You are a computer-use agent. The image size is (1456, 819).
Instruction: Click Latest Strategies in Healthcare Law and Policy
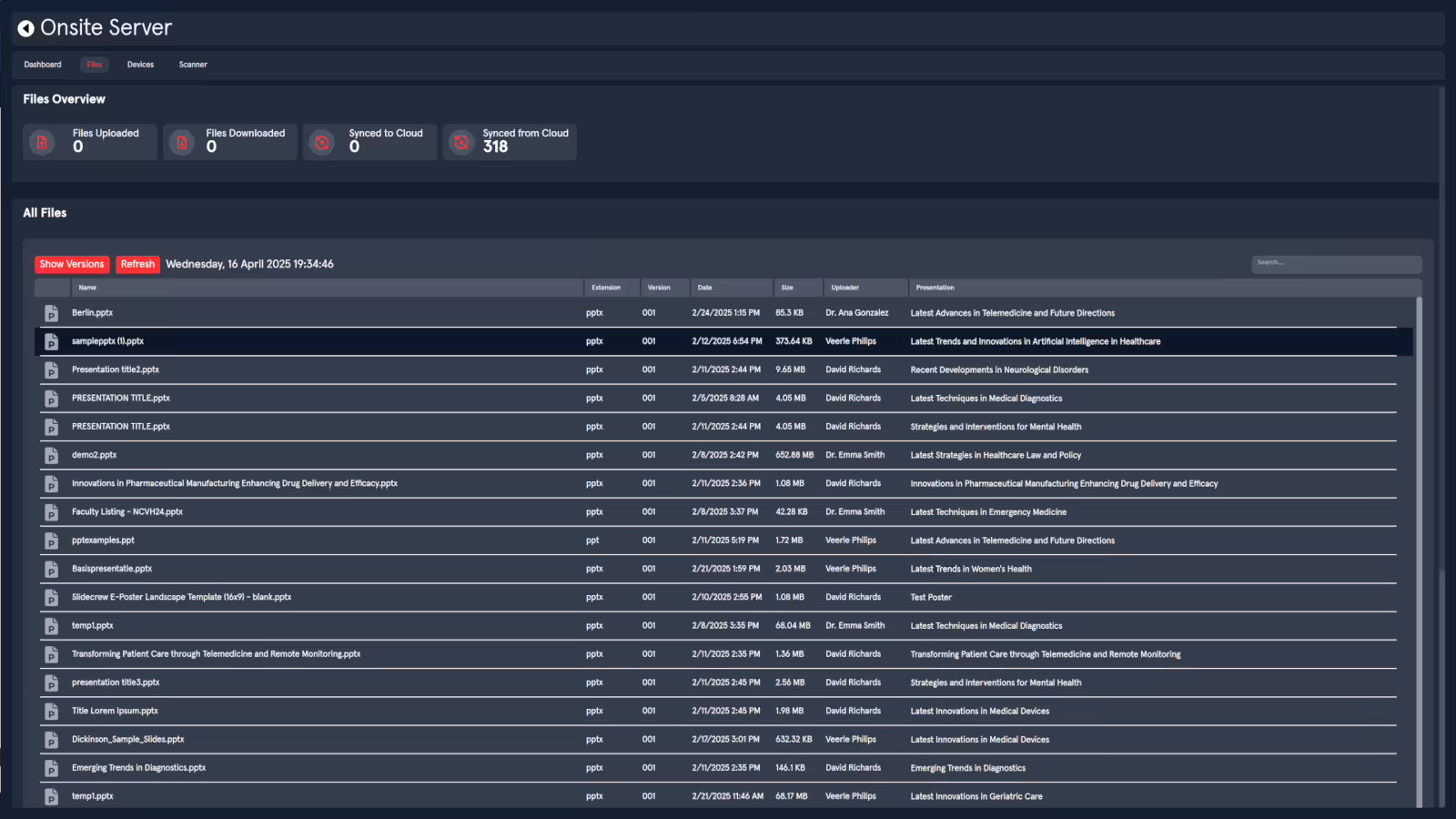[996, 455]
